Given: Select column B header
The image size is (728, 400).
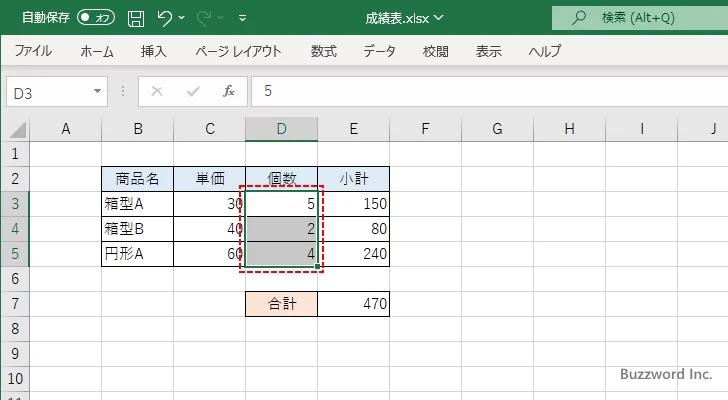Looking at the screenshot, I should [137, 129].
